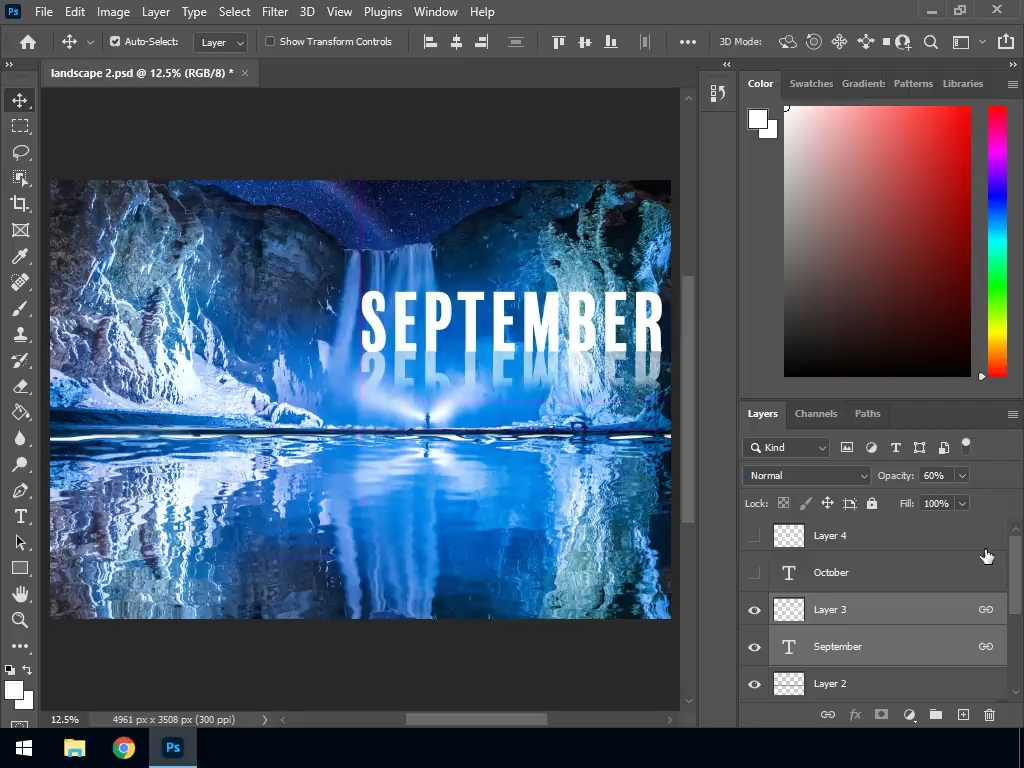
Task: Open the History panel icon
Action: click(x=718, y=93)
